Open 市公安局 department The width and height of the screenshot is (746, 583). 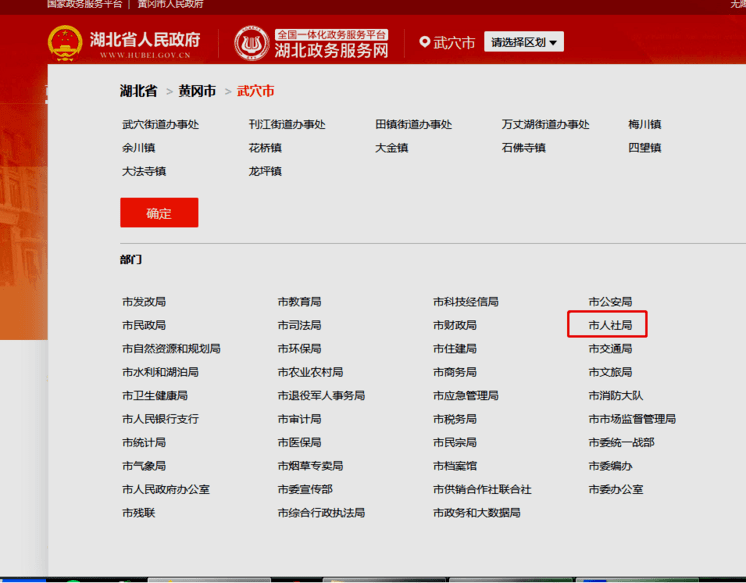[x=610, y=302]
